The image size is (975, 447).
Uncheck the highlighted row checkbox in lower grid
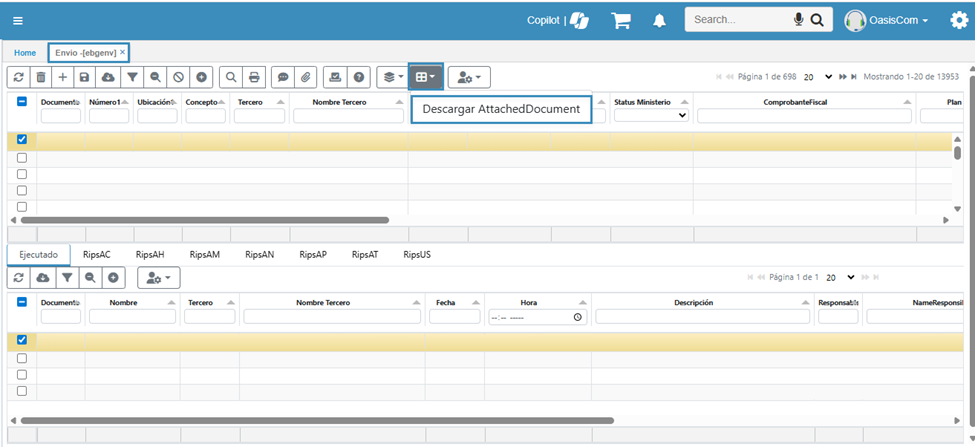pos(22,340)
